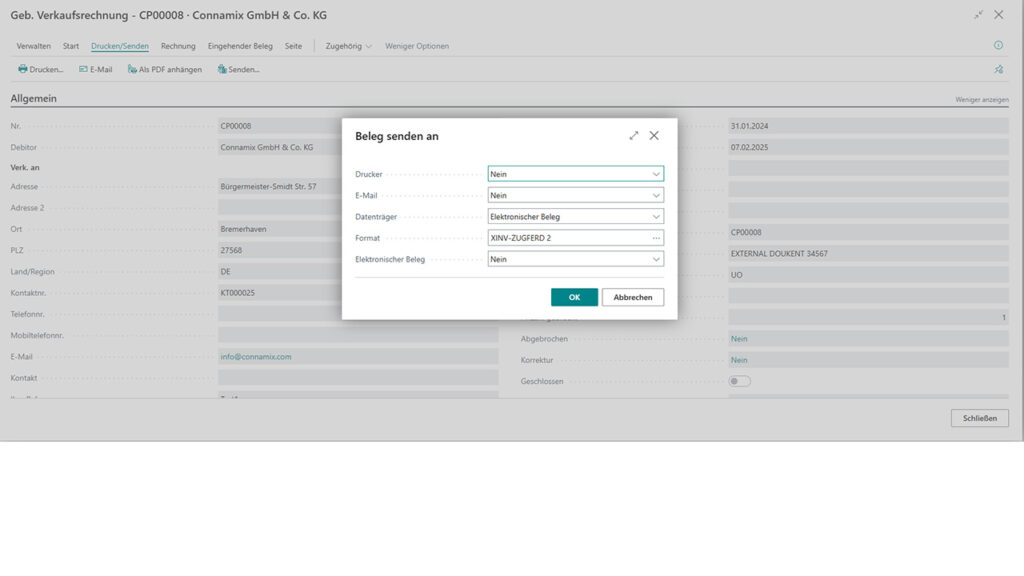Click the pin icon in action bar

997,70
